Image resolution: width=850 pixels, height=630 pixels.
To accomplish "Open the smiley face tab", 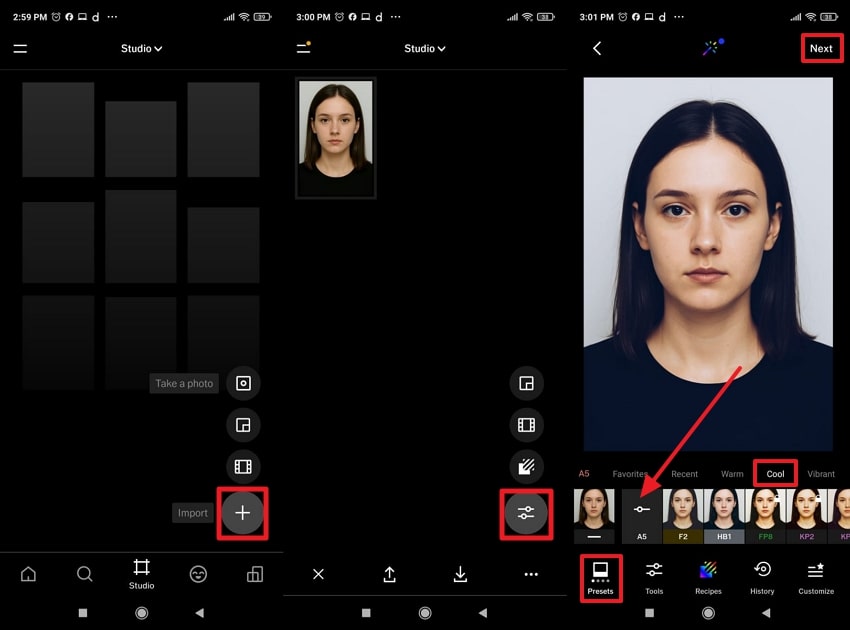I will 198,574.
